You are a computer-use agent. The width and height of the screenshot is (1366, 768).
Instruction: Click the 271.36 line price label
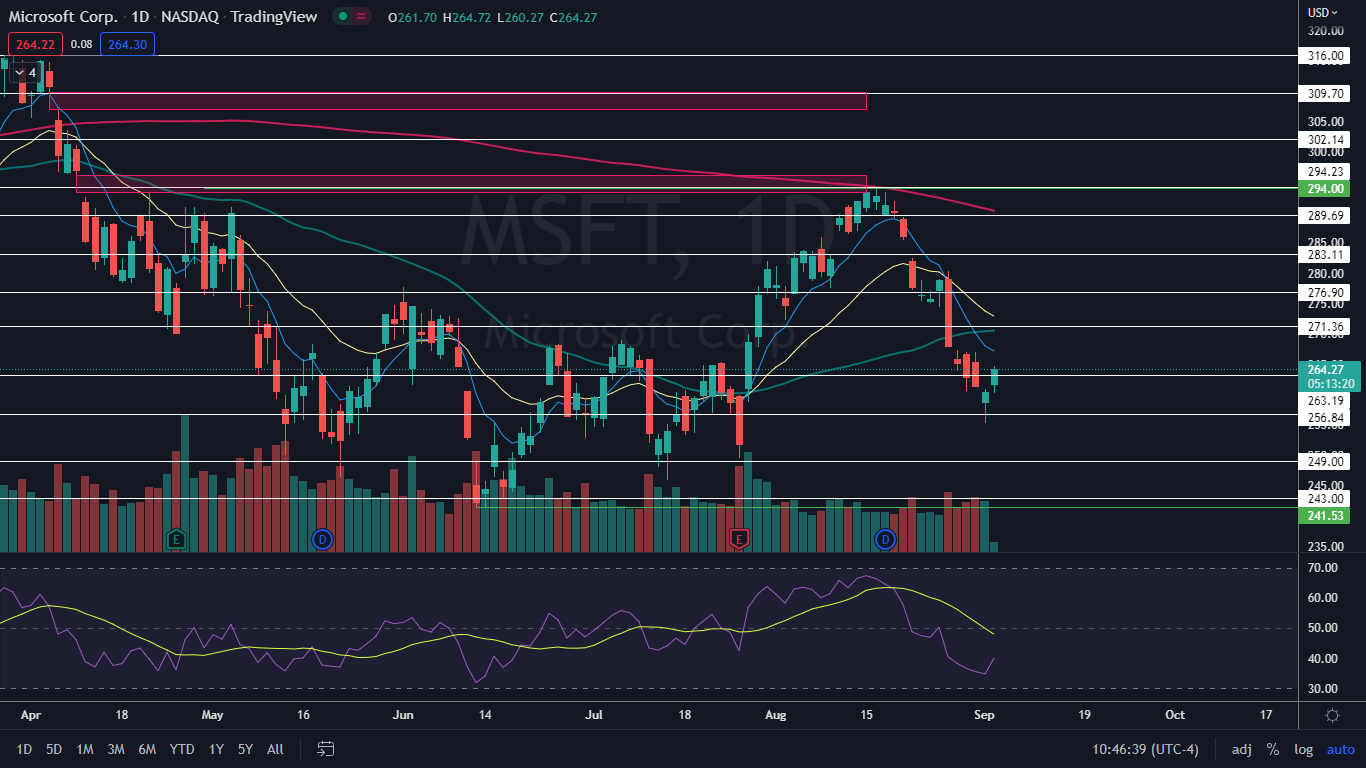coord(1326,327)
